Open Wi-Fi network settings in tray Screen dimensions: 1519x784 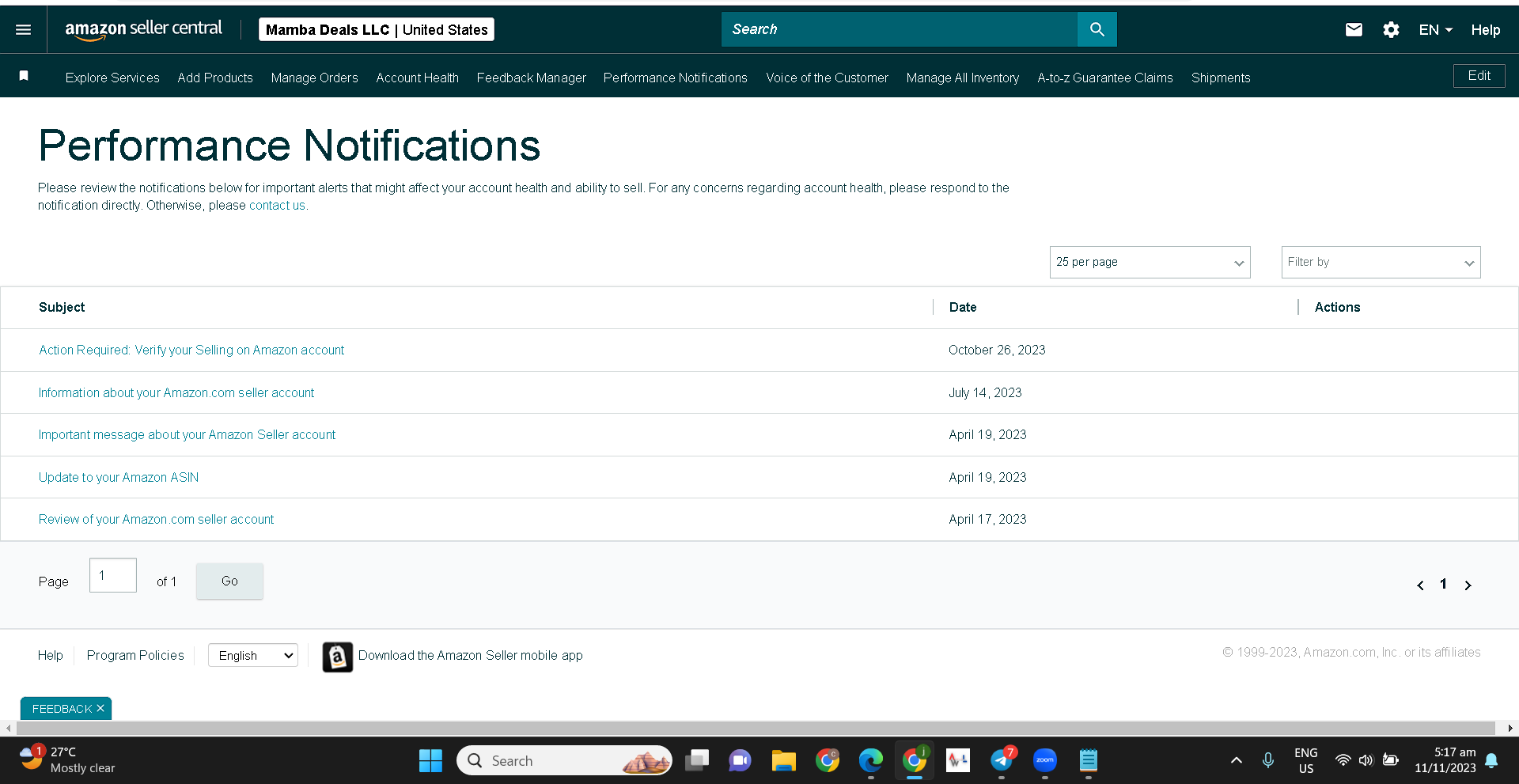tap(1343, 761)
